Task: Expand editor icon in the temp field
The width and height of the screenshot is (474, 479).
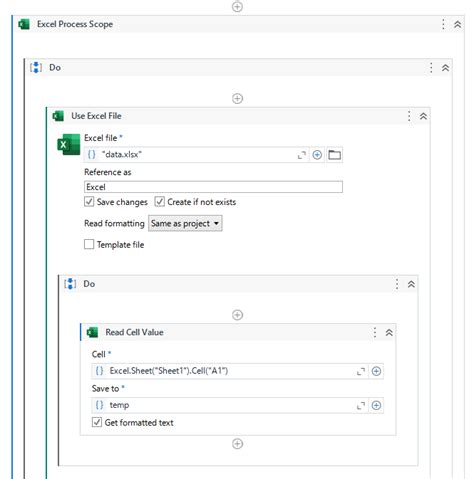Action: pyautogui.click(x=361, y=406)
